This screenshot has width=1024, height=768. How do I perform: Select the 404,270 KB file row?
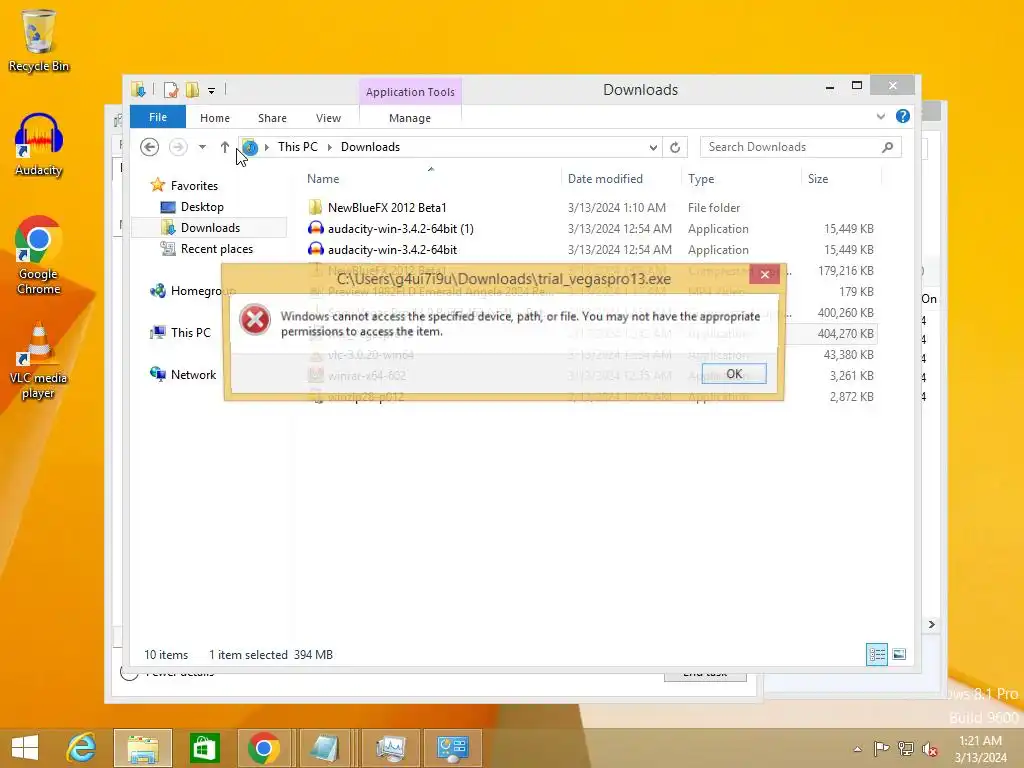845,334
